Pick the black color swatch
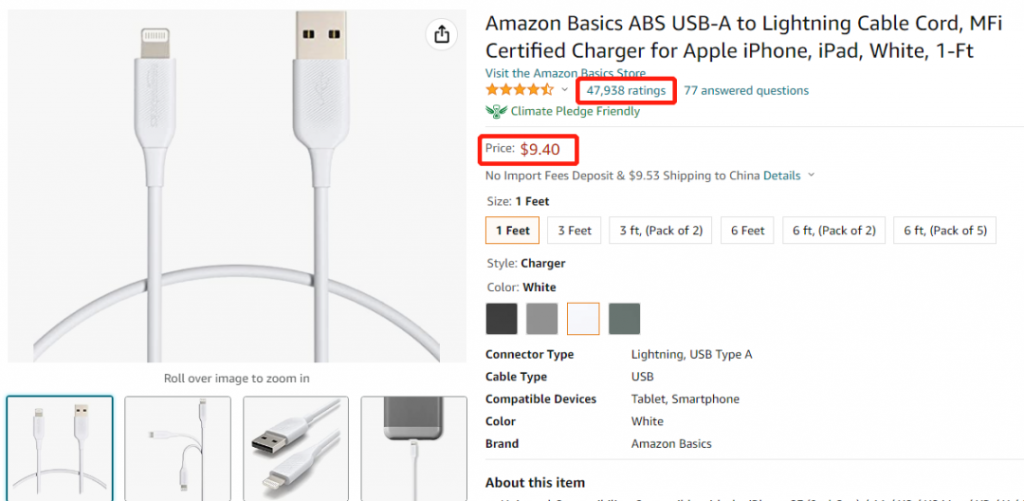Viewport: 1024px width, 501px height. tap(502, 319)
